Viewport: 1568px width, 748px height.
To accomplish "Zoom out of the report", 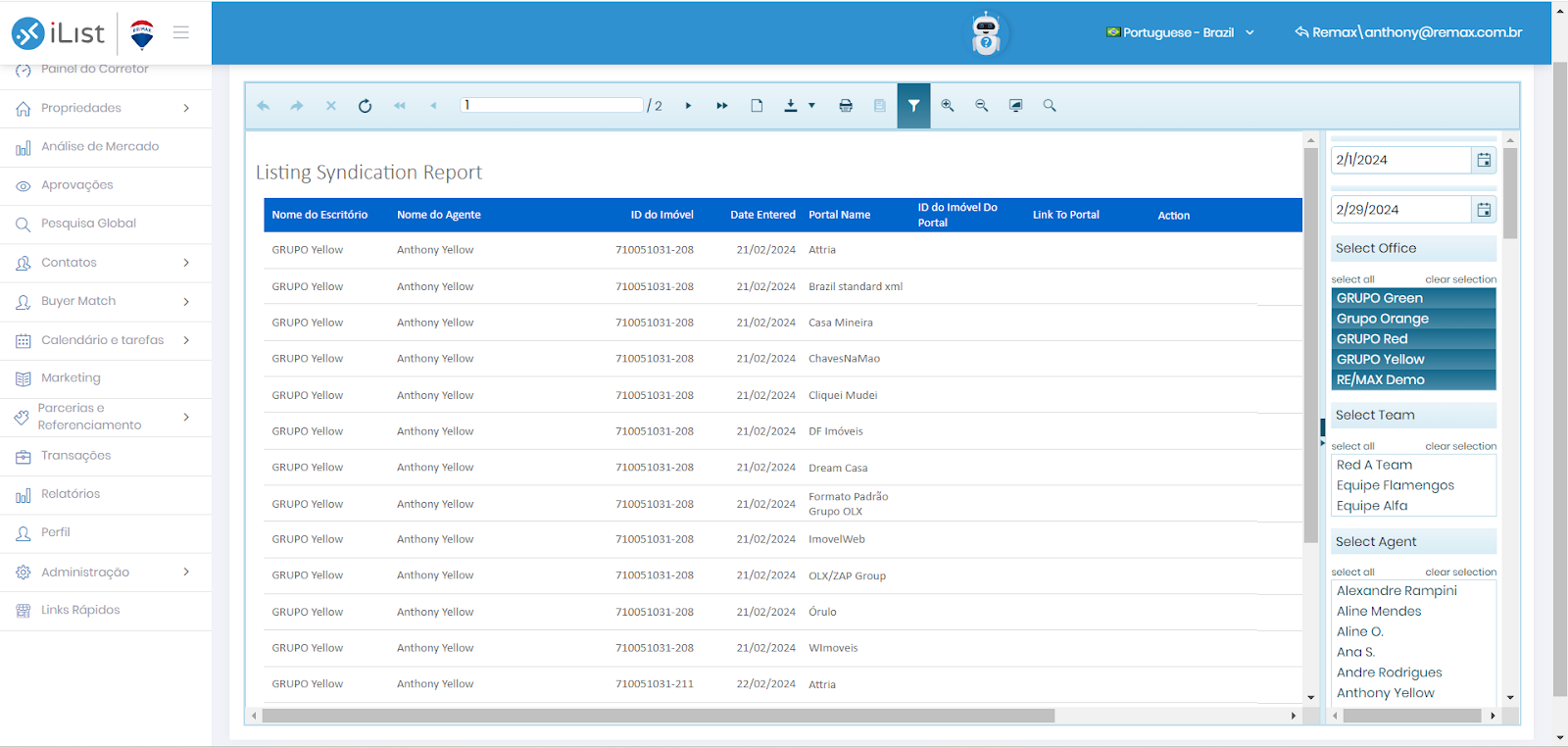I will point(981,106).
